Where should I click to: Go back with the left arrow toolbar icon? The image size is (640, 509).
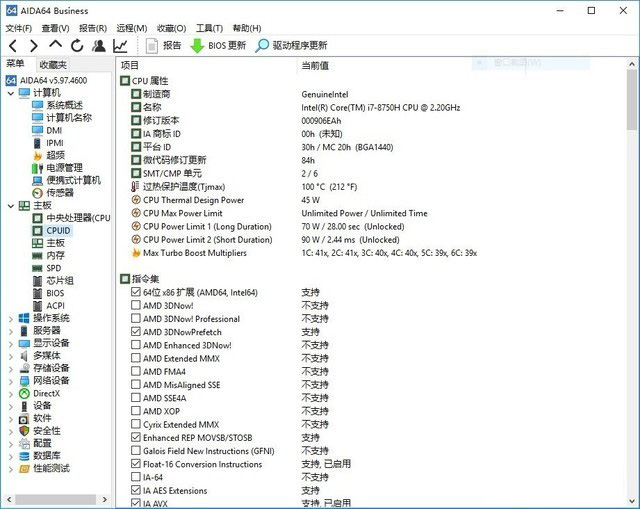pyautogui.click(x=13, y=46)
